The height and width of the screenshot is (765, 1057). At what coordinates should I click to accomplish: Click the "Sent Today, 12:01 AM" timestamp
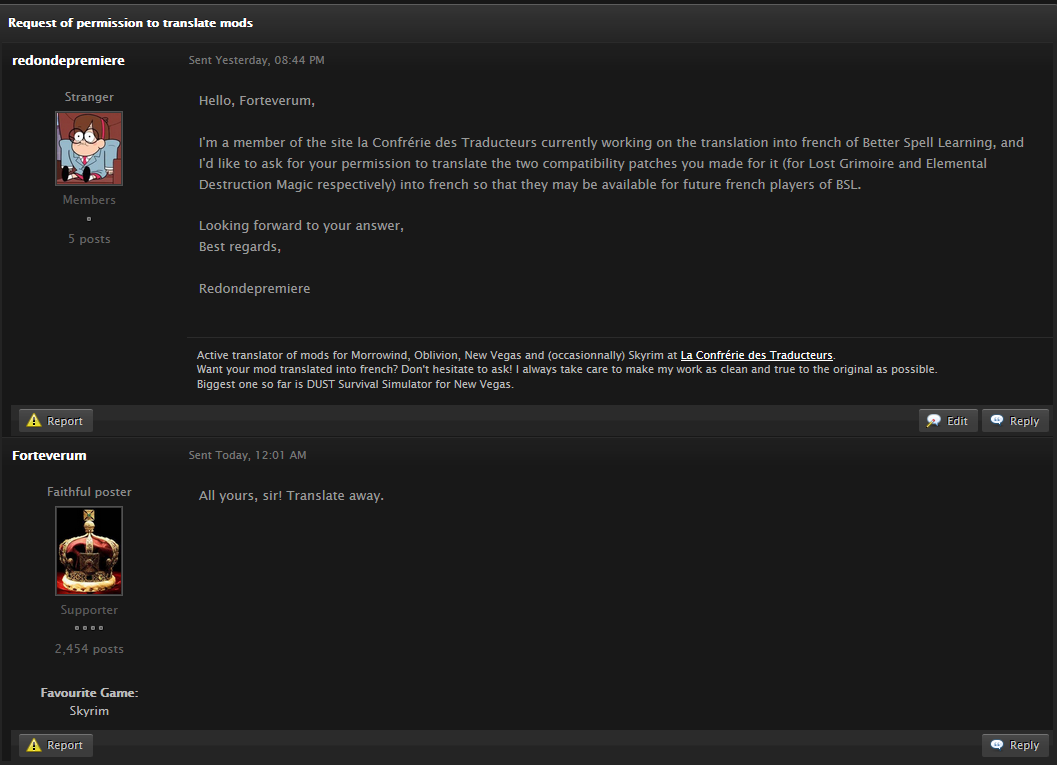click(x=248, y=456)
